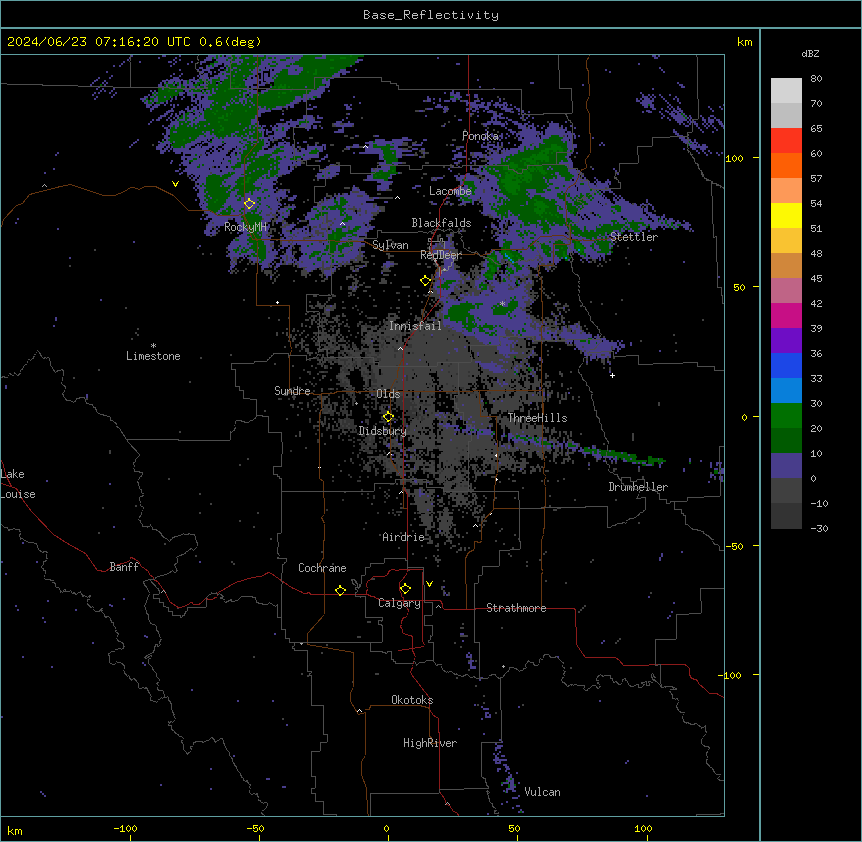
Task: Click the Olds town label
Action: tap(388, 394)
